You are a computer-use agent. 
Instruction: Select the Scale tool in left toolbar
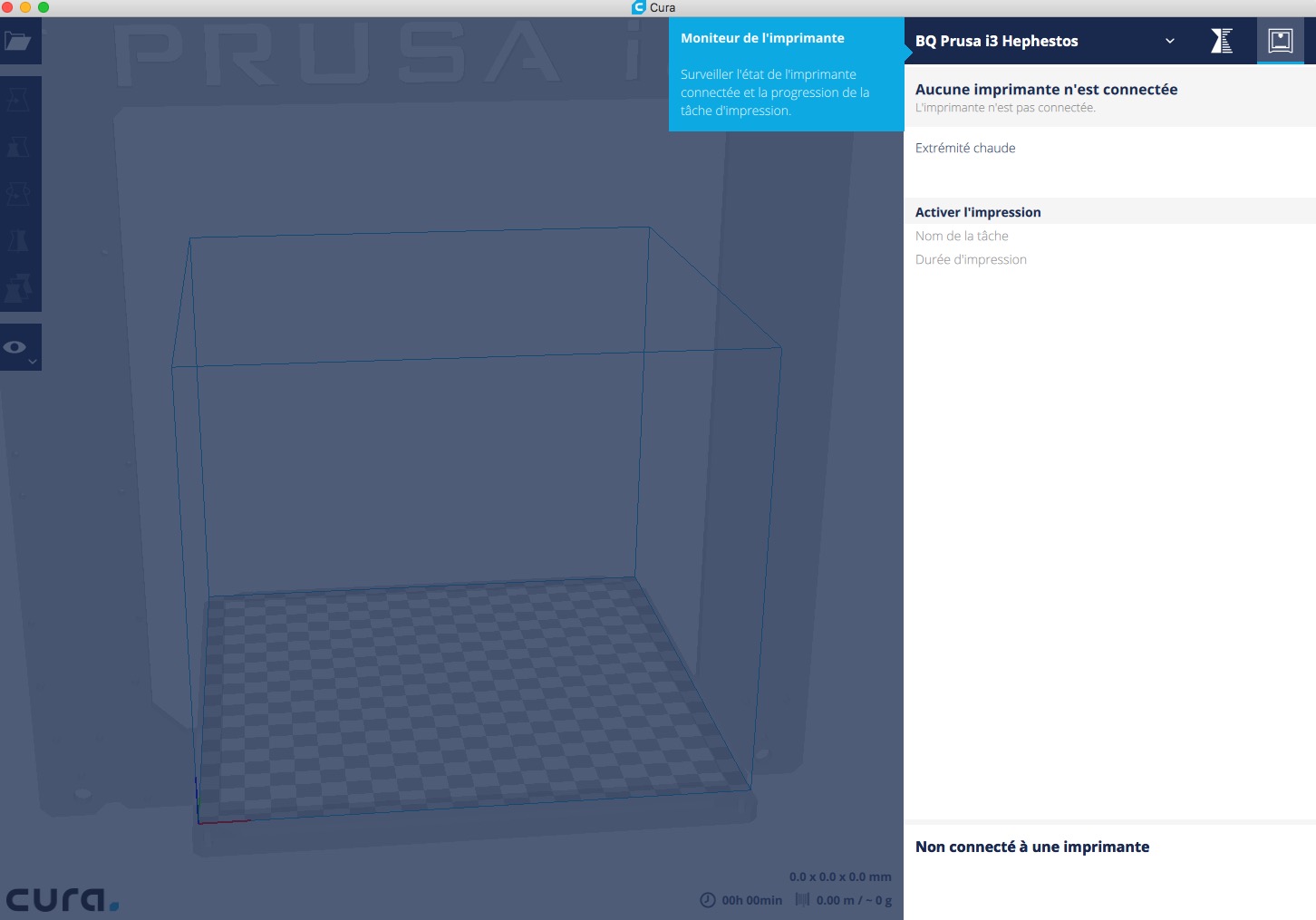pyautogui.click(x=18, y=147)
